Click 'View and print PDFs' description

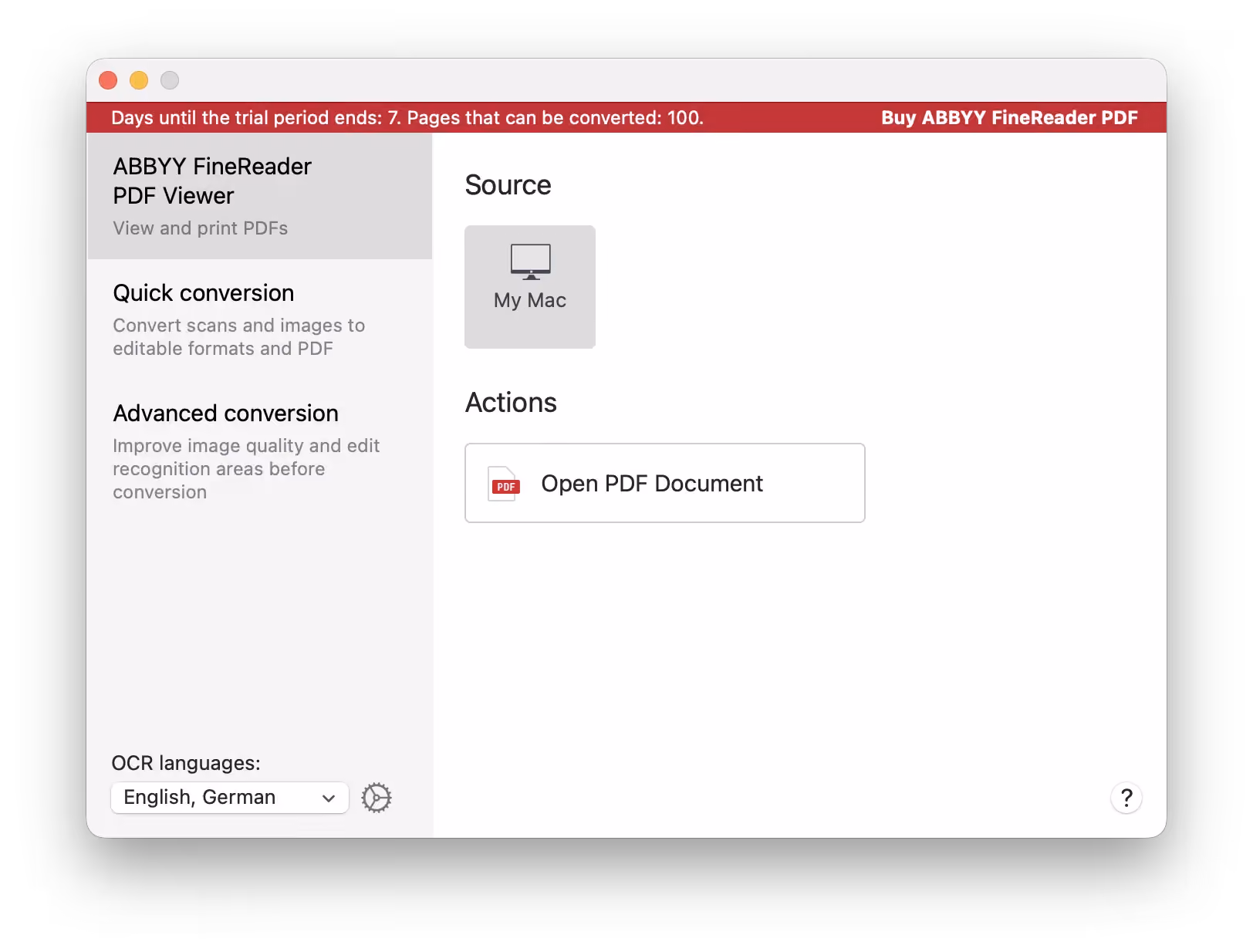201,228
